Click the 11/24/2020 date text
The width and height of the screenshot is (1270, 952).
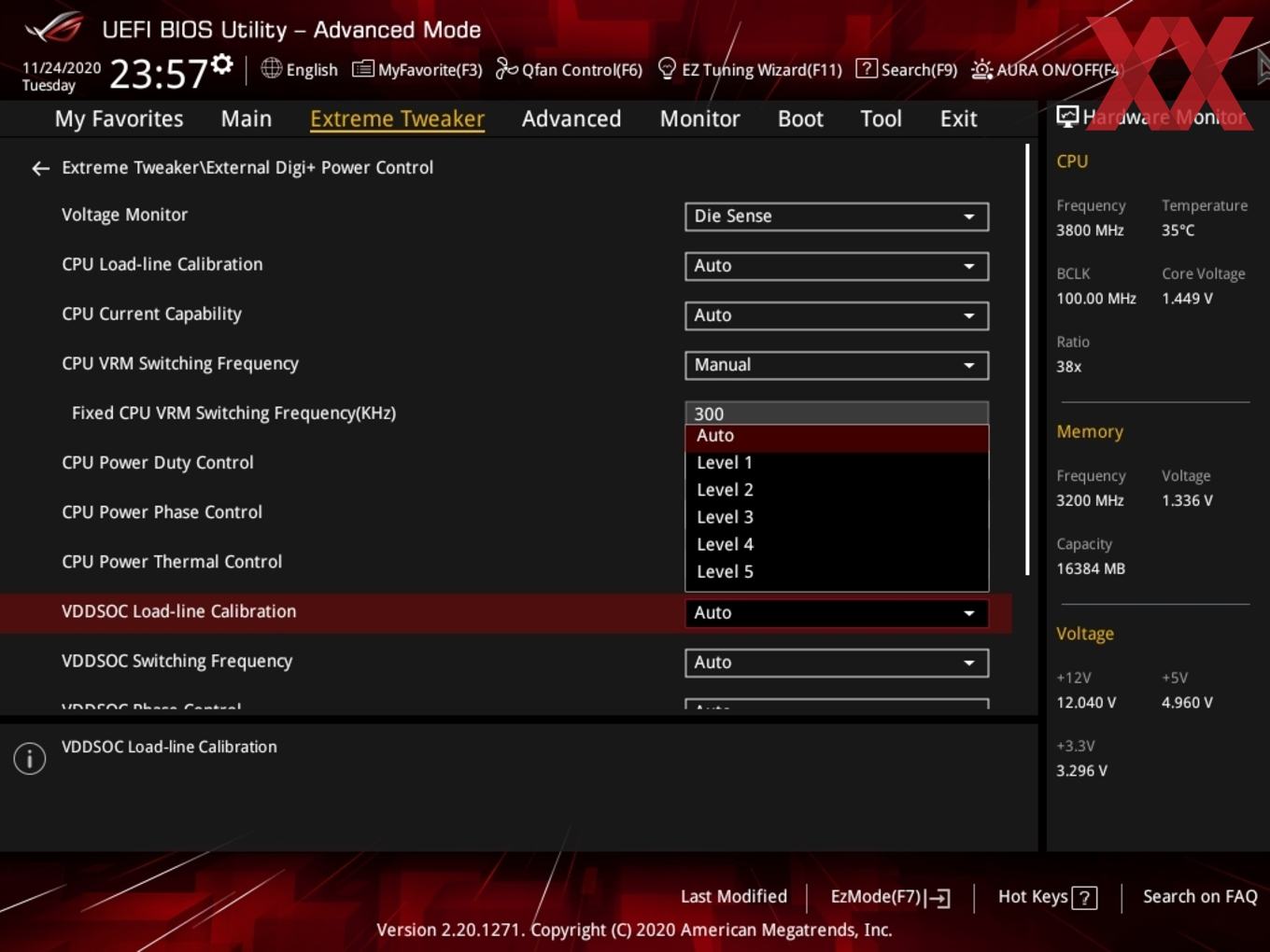62,68
